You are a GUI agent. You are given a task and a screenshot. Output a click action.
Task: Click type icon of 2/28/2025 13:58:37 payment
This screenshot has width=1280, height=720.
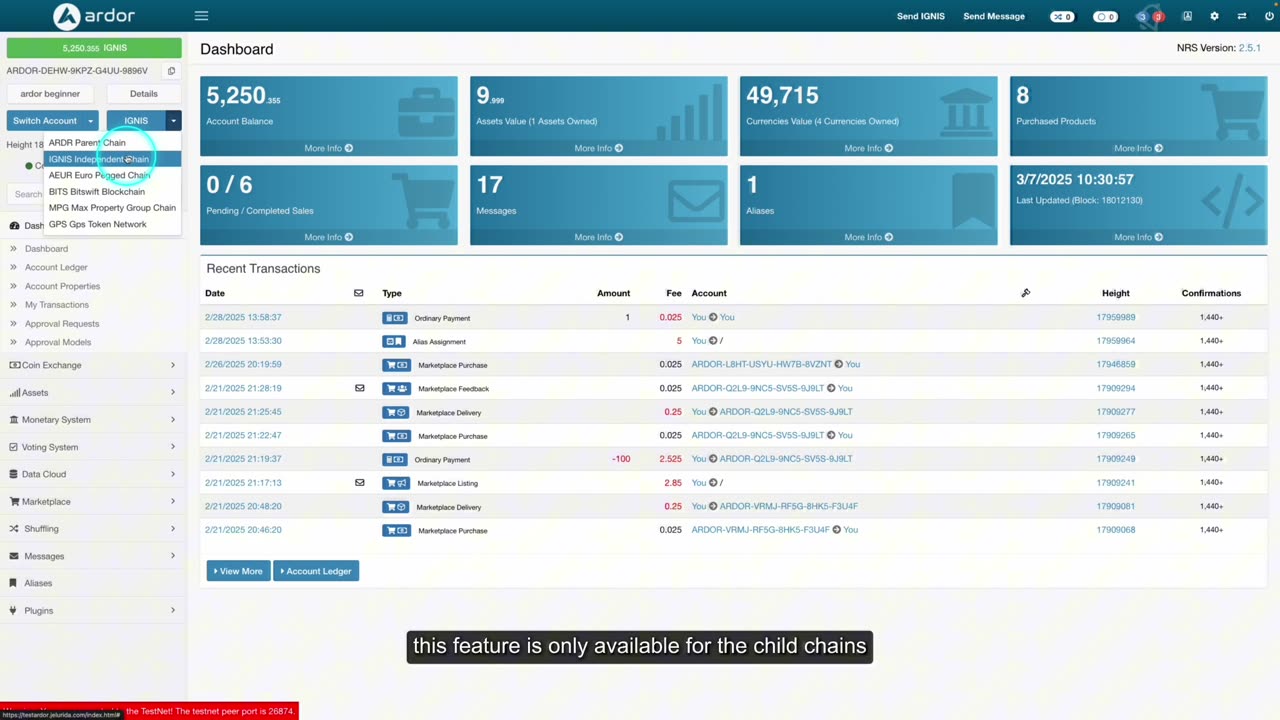[x=396, y=318]
